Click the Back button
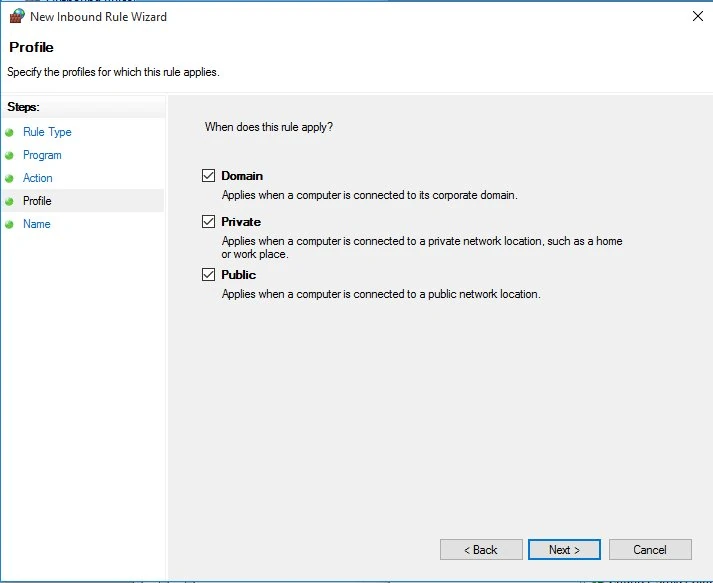The image size is (713, 583). [481, 550]
